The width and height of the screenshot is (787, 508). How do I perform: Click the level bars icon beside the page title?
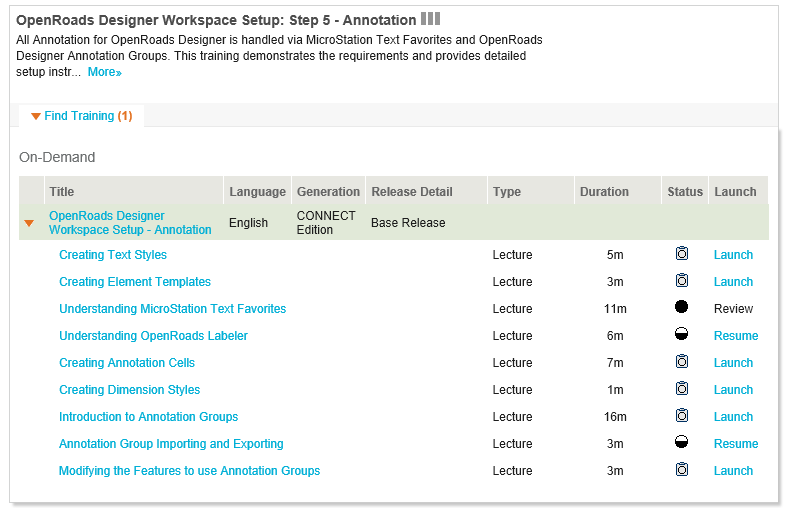430,19
